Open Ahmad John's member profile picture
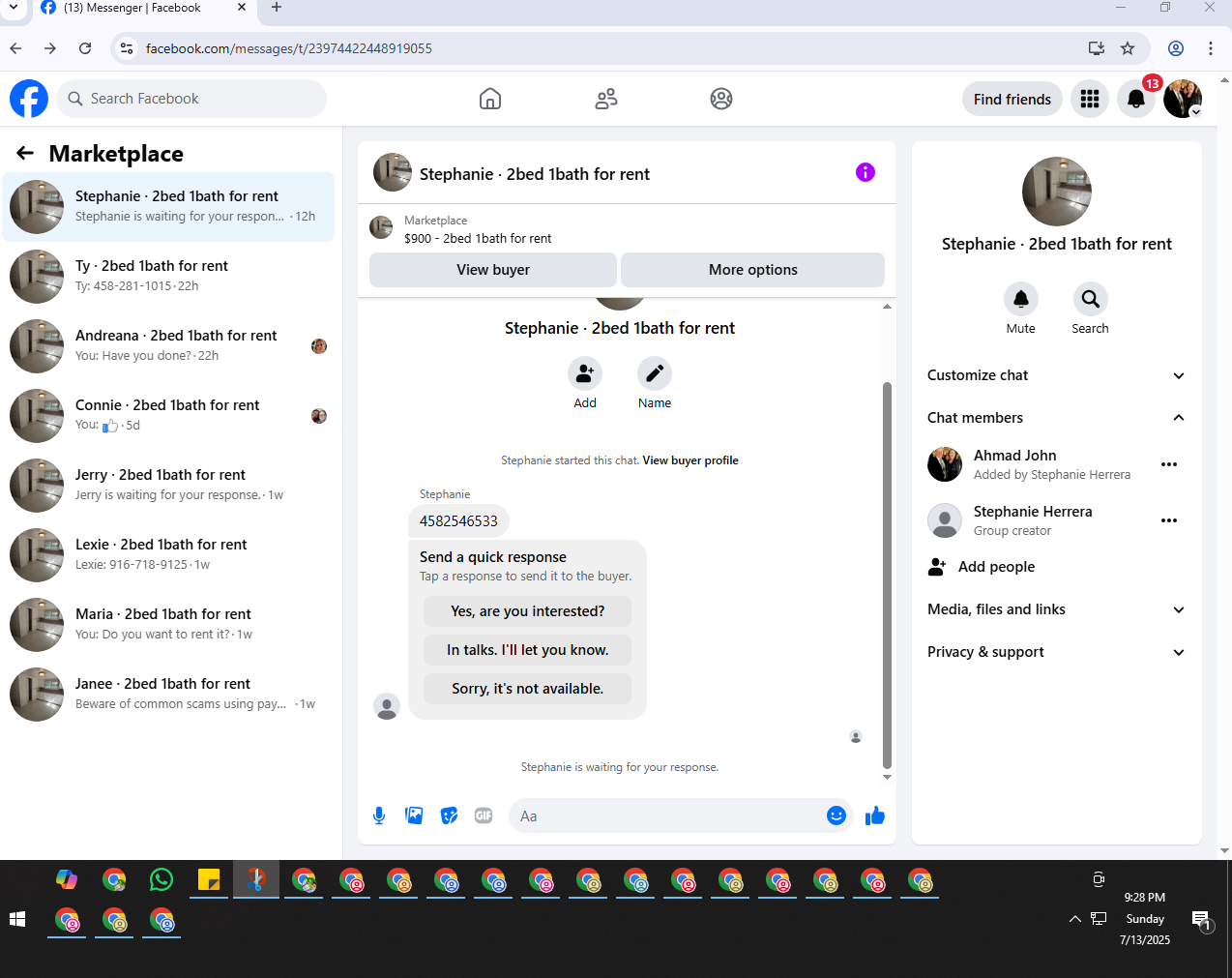 (x=945, y=464)
